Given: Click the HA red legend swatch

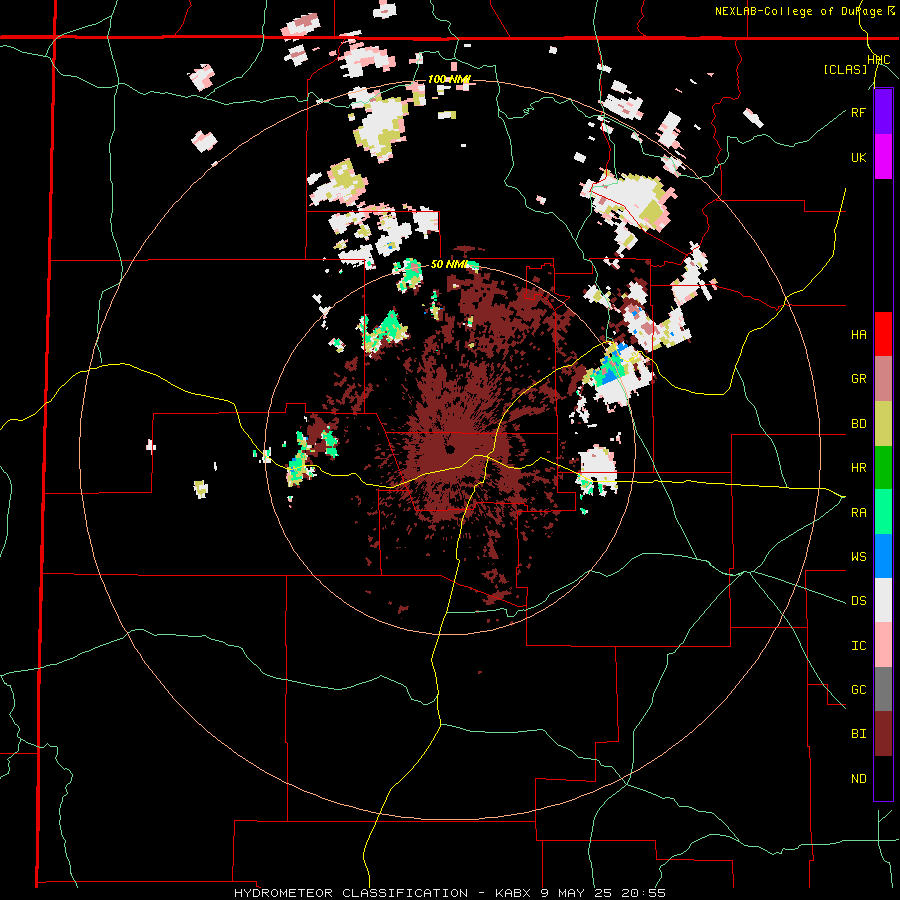Looking at the screenshot, I should 883,334.
